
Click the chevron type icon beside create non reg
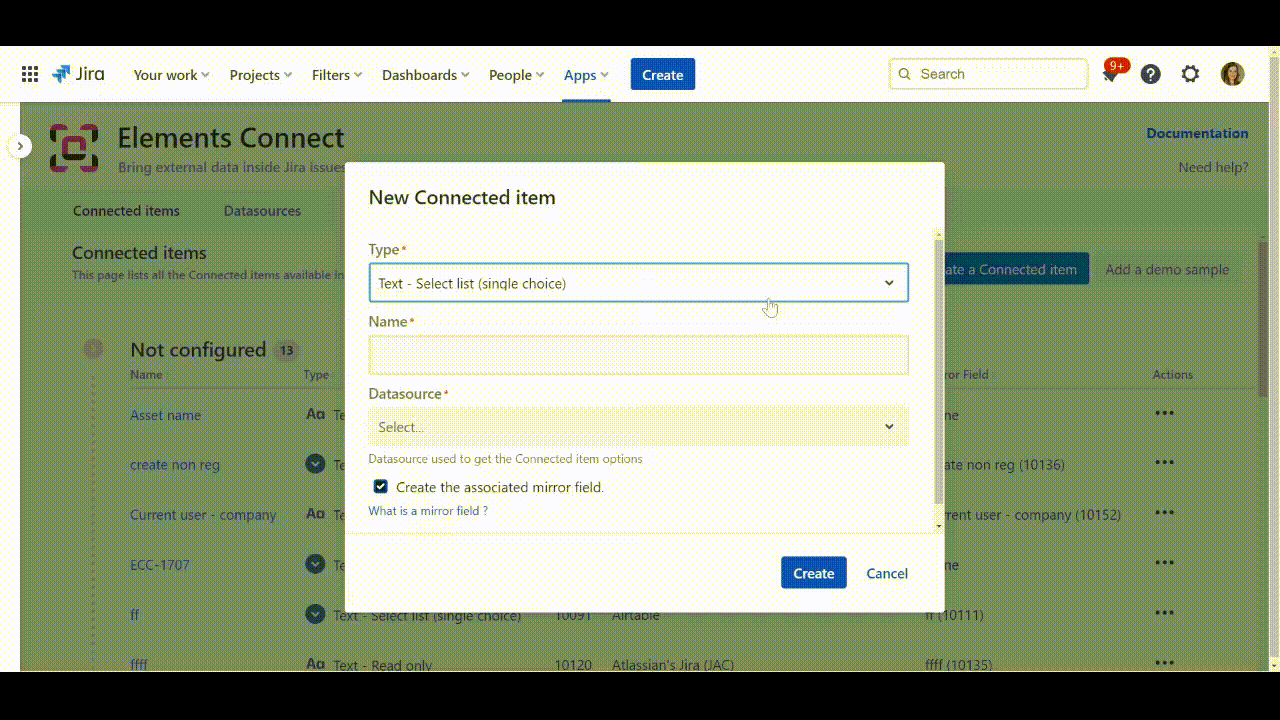pos(315,463)
